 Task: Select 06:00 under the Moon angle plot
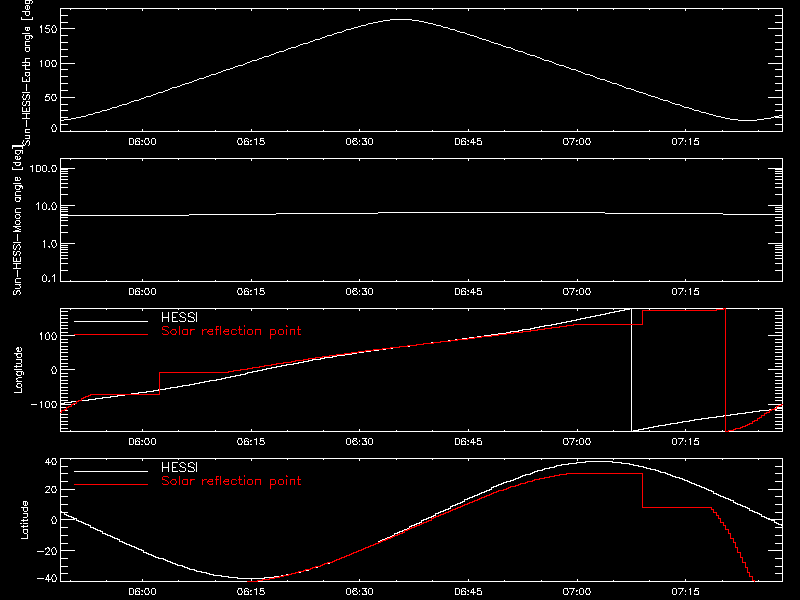click(x=142, y=291)
